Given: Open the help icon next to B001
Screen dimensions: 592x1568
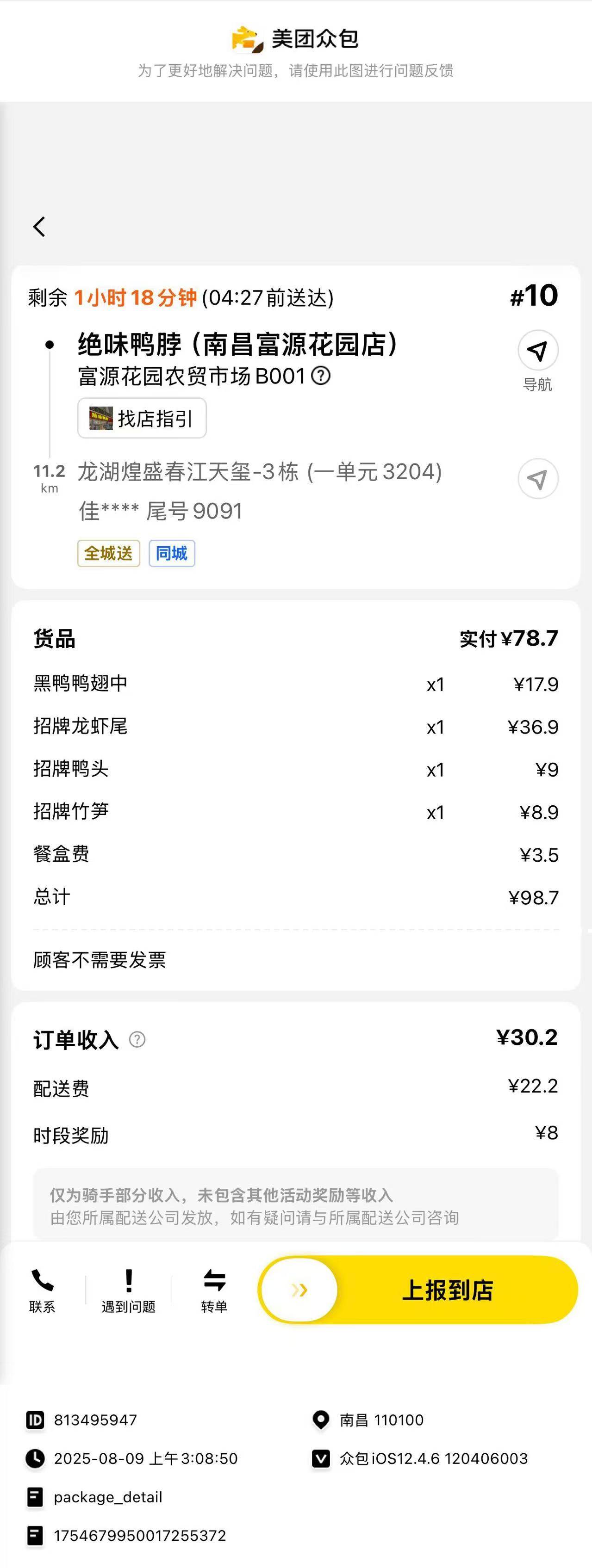Looking at the screenshot, I should point(320,375).
